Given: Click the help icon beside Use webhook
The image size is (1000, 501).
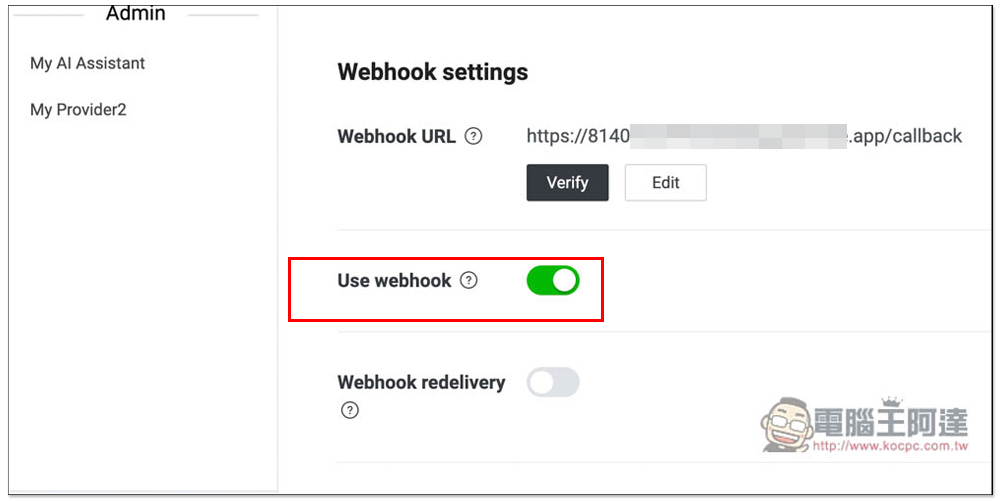Looking at the screenshot, I should pos(468,281).
